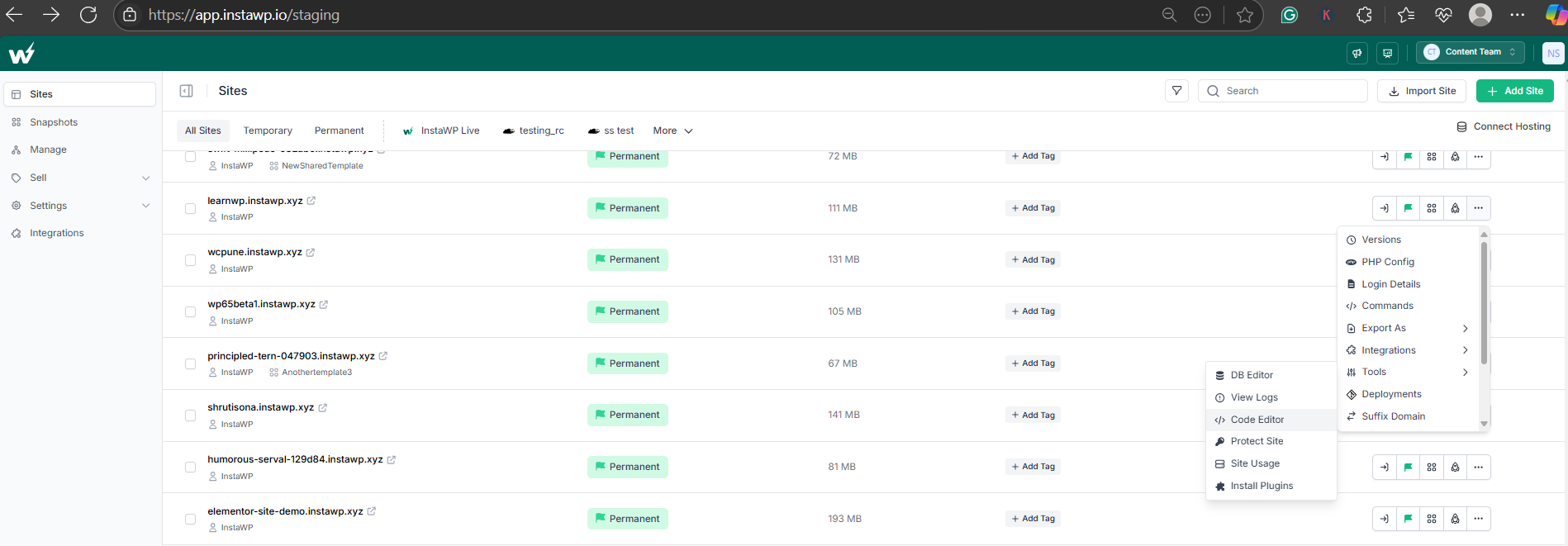Expand the Integrations submenu in context menu
Image resolution: width=1568 pixels, height=546 pixels.
[1408, 350]
